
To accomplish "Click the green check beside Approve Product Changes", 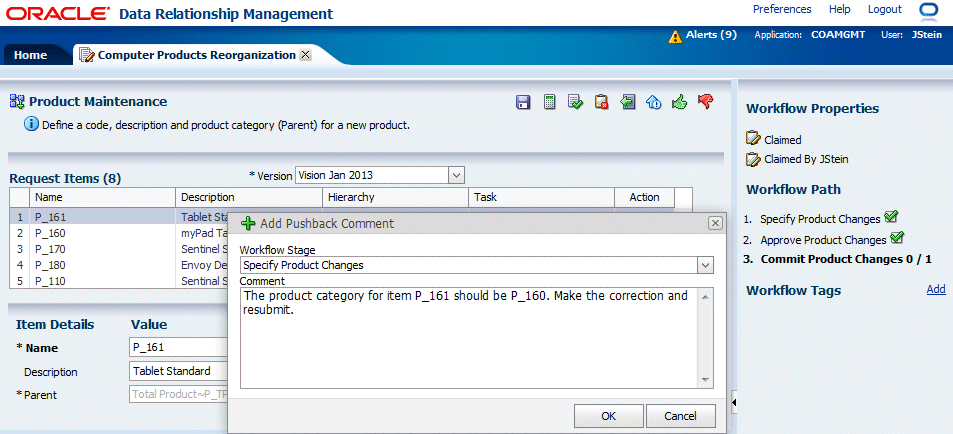I will click(x=896, y=238).
